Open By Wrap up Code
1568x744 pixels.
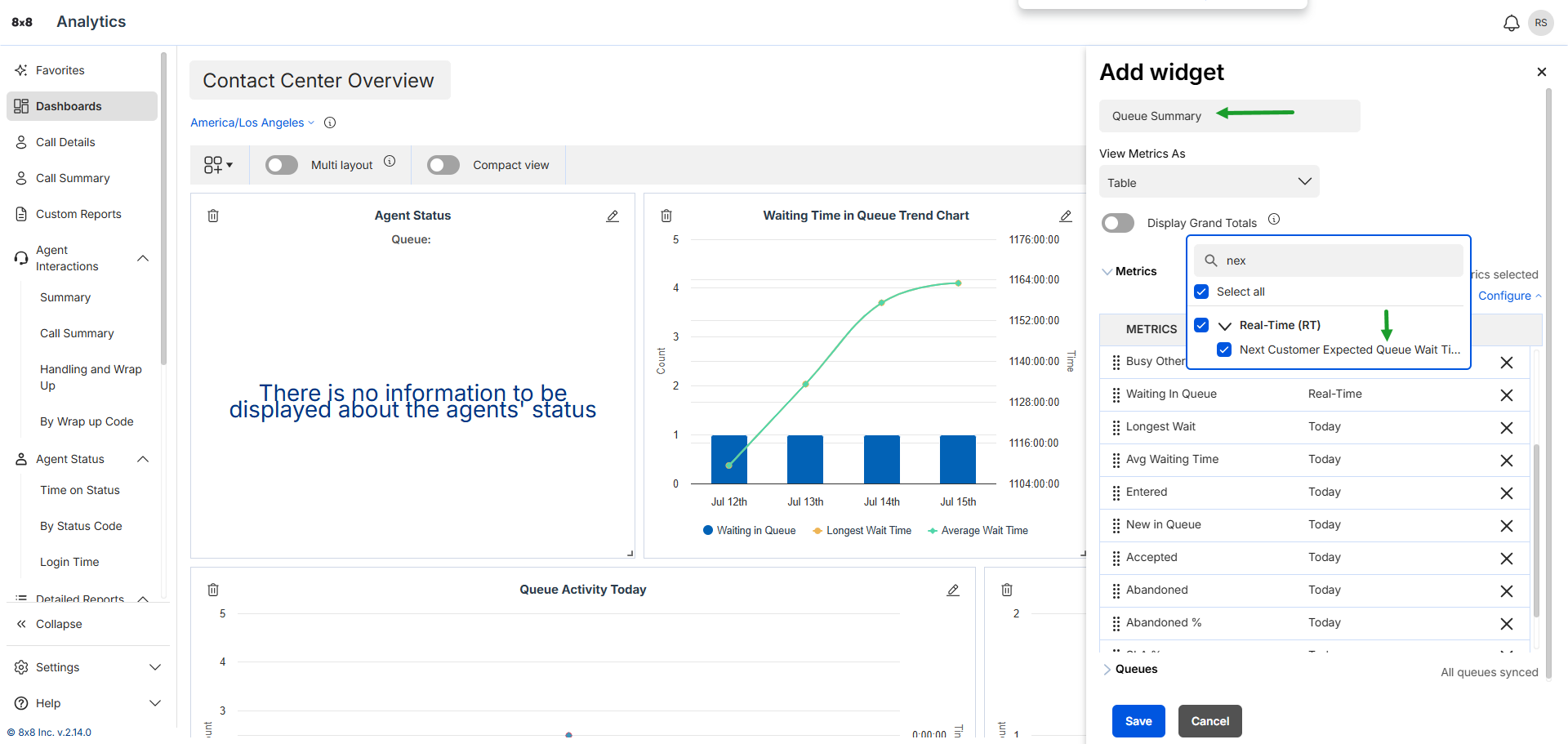[x=87, y=421]
